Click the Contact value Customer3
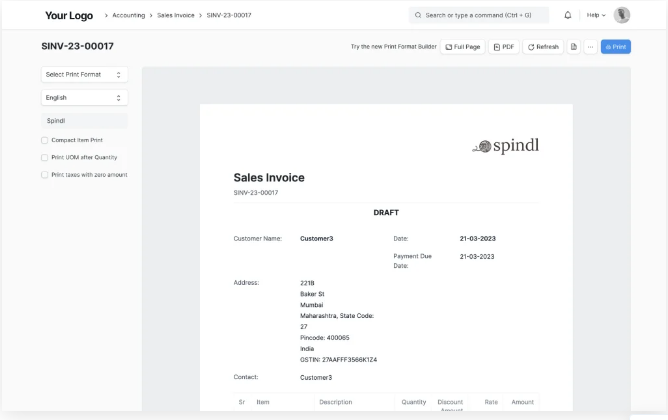Screen dimensions: 668x420 [x=316, y=377]
